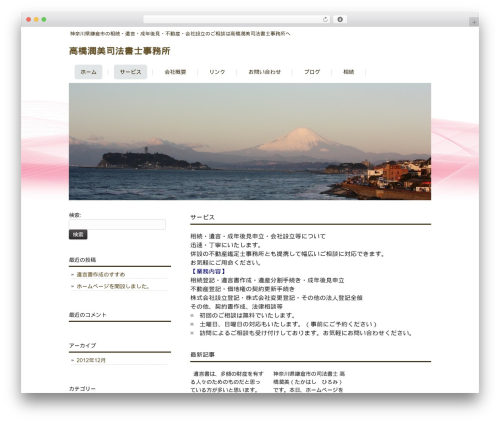Open the 会社概要 menu item

175,72
